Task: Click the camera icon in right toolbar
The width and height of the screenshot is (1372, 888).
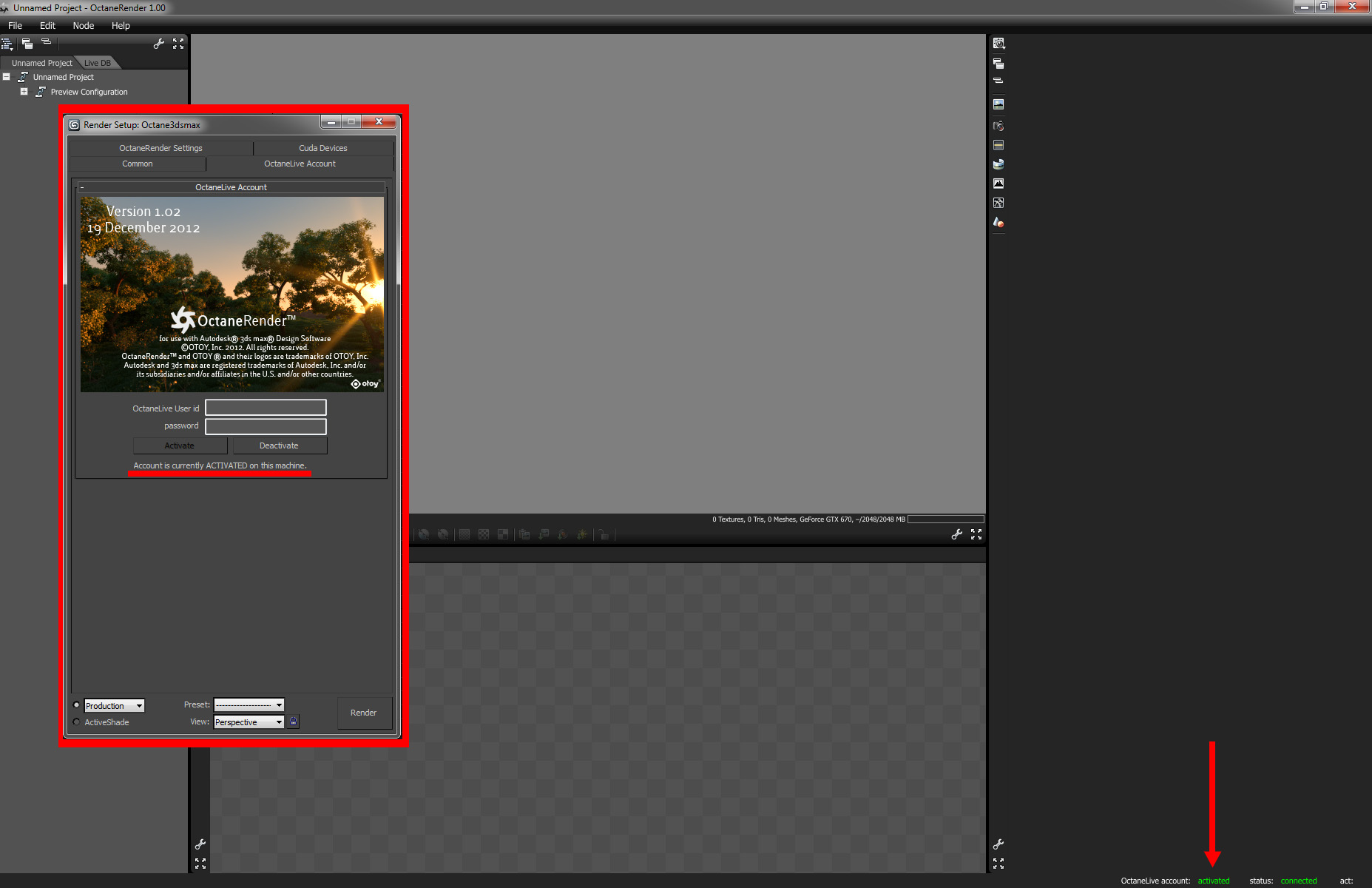Action: 998,126
